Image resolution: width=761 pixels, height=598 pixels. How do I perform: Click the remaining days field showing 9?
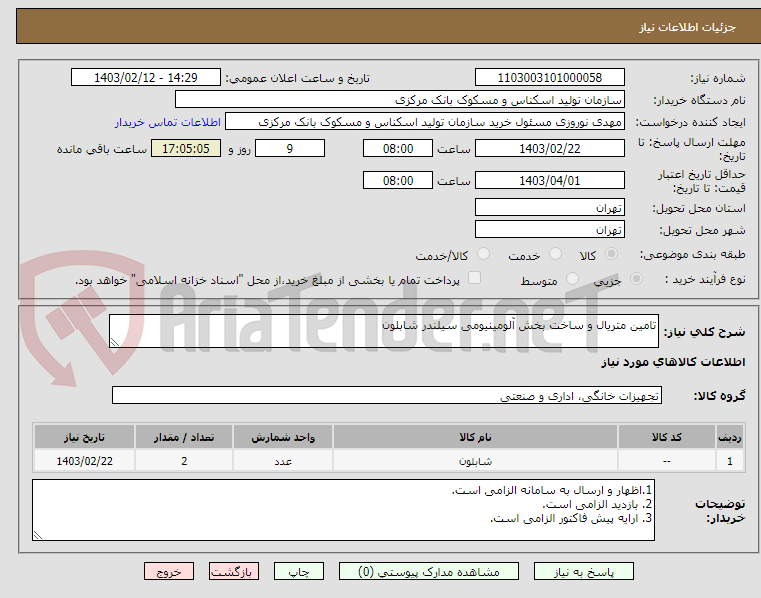pyautogui.click(x=290, y=149)
